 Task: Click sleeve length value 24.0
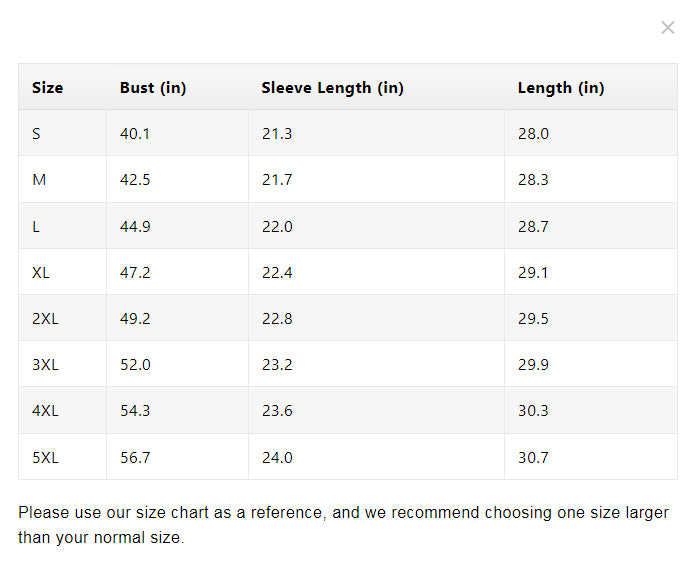click(x=277, y=457)
